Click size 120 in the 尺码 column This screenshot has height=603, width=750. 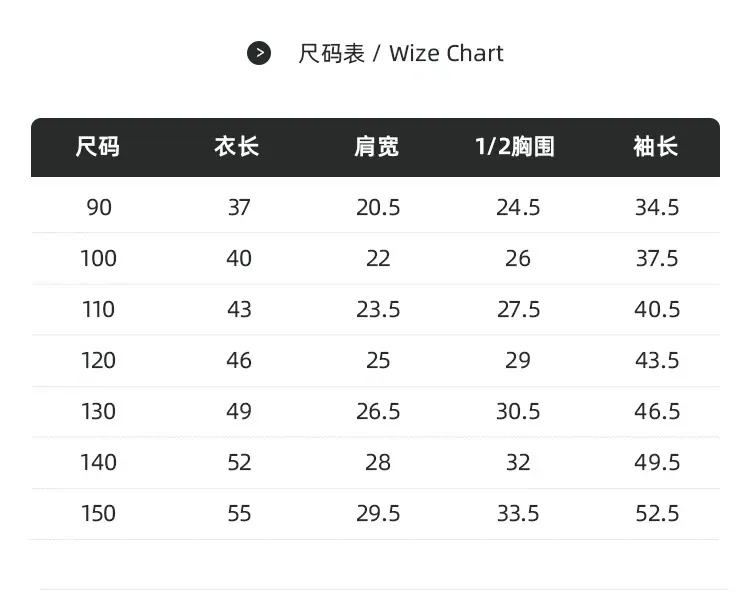pyautogui.click(x=99, y=360)
